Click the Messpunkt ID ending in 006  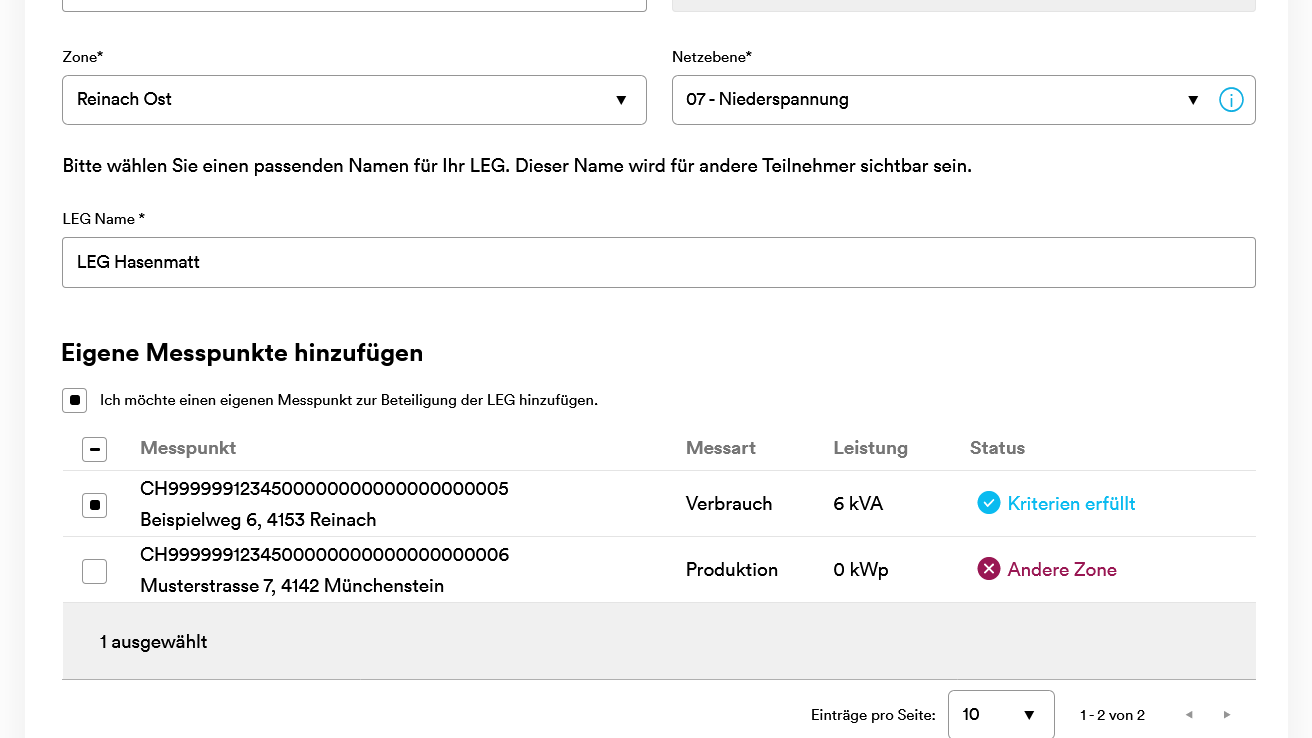[x=324, y=554]
